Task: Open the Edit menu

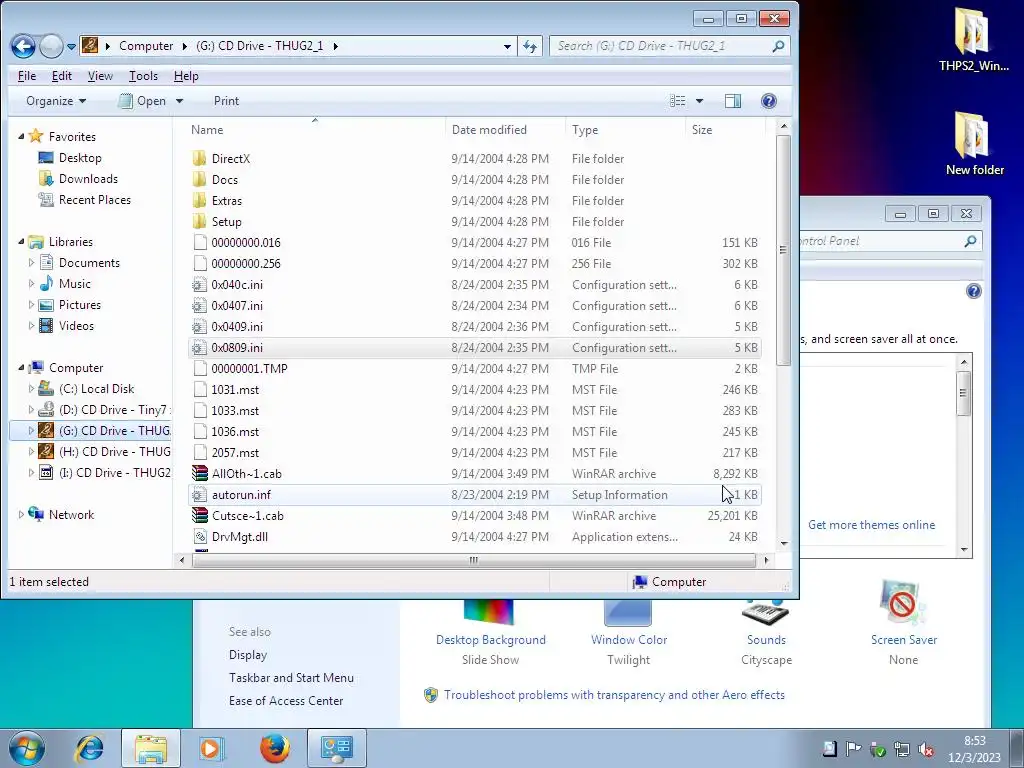Action: click(x=62, y=76)
